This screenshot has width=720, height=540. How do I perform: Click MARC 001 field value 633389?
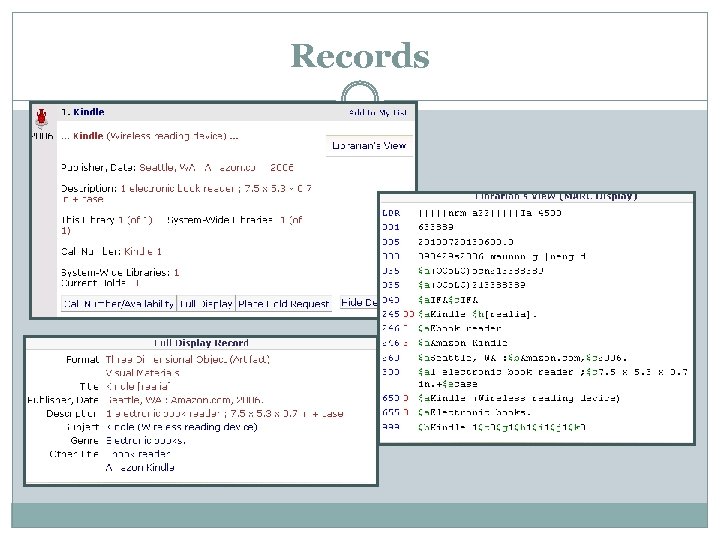(x=436, y=227)
